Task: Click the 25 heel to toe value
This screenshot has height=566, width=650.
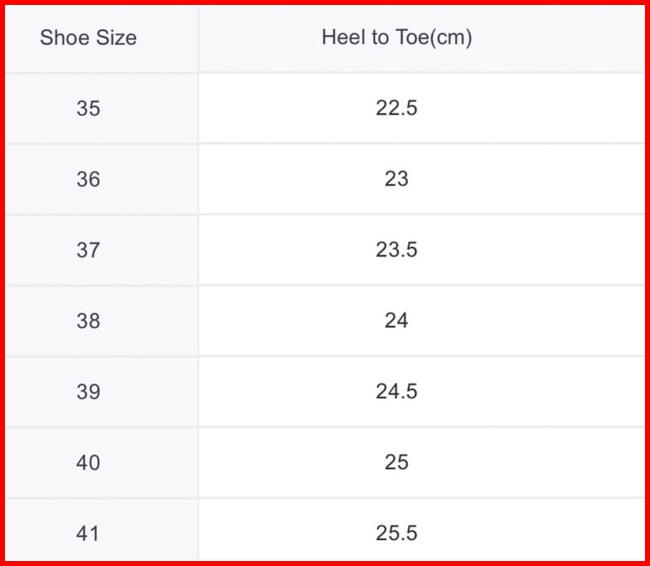Action: [x=396, y=463]
